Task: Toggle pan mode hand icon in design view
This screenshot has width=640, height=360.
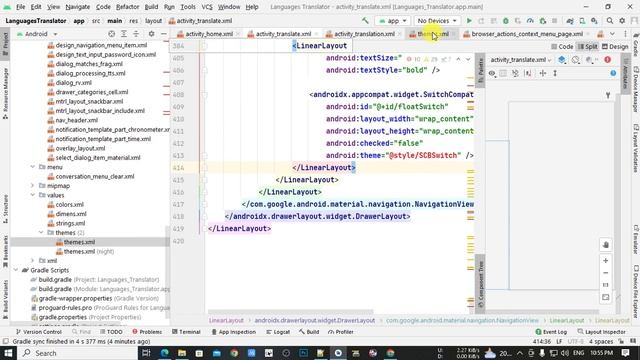Action: (x=606, y=245)
